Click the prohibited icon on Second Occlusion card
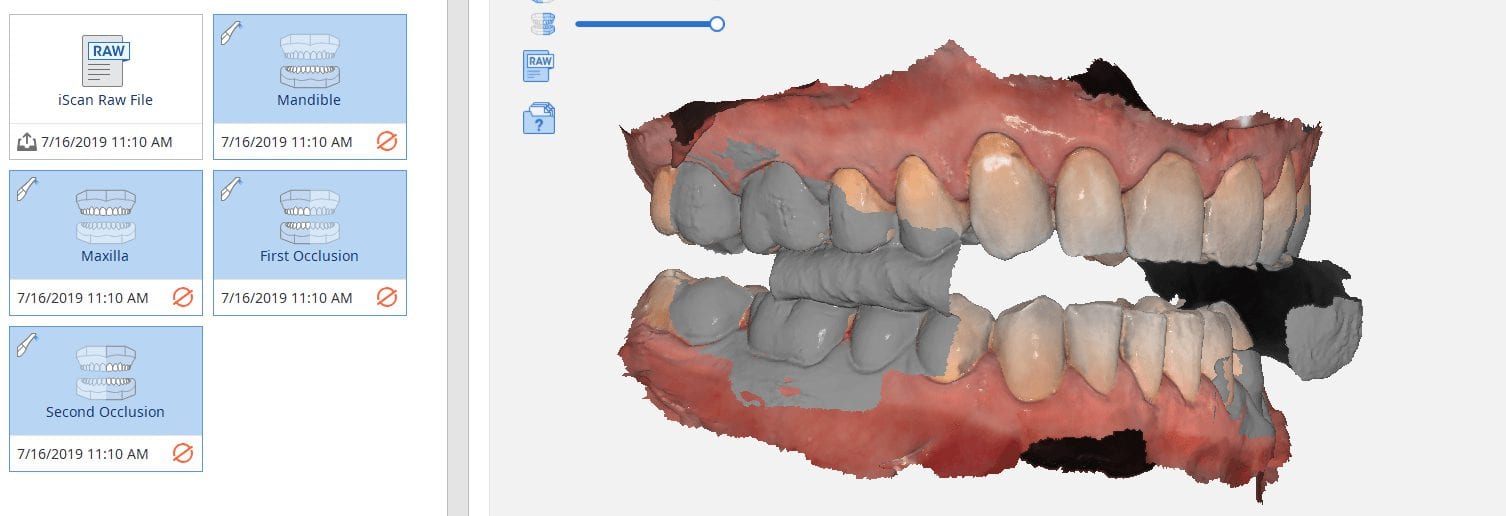Viewport: 1506px width, 516px height. [183, 453]
